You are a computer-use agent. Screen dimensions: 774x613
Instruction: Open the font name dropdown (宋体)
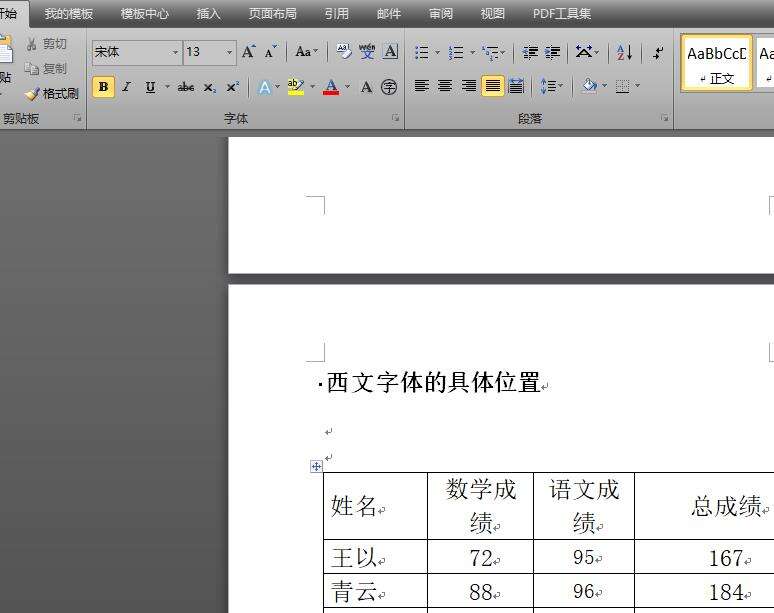[175, 52]
